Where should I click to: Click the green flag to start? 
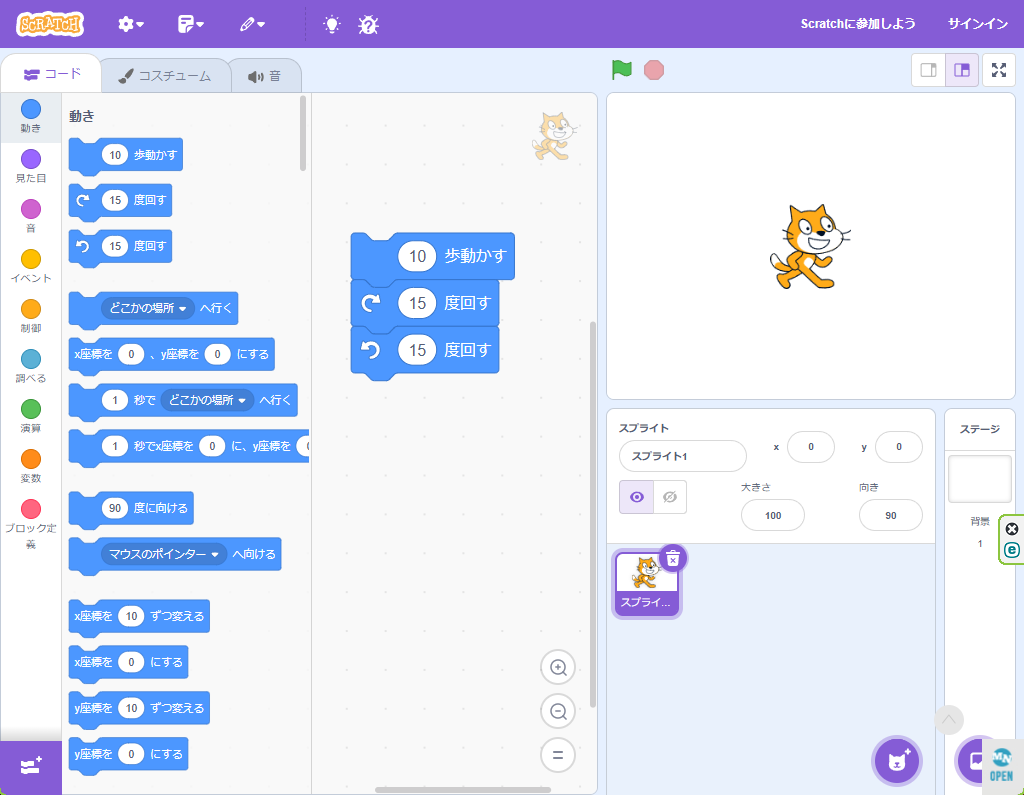click(x=622, y=69)
